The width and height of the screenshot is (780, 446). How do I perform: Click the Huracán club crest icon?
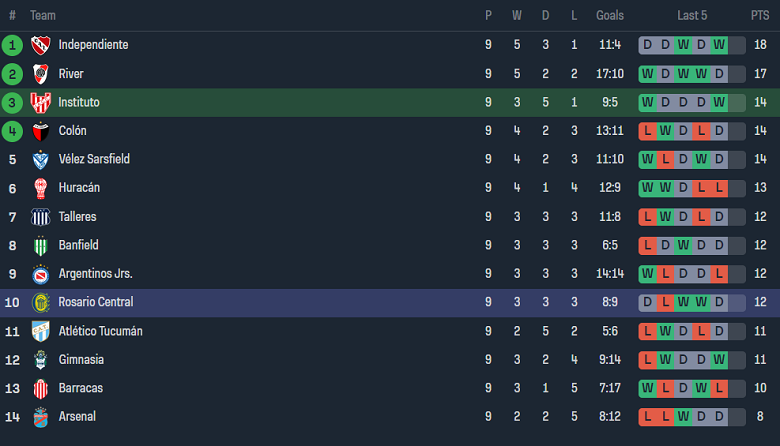(x=40, y=188)
